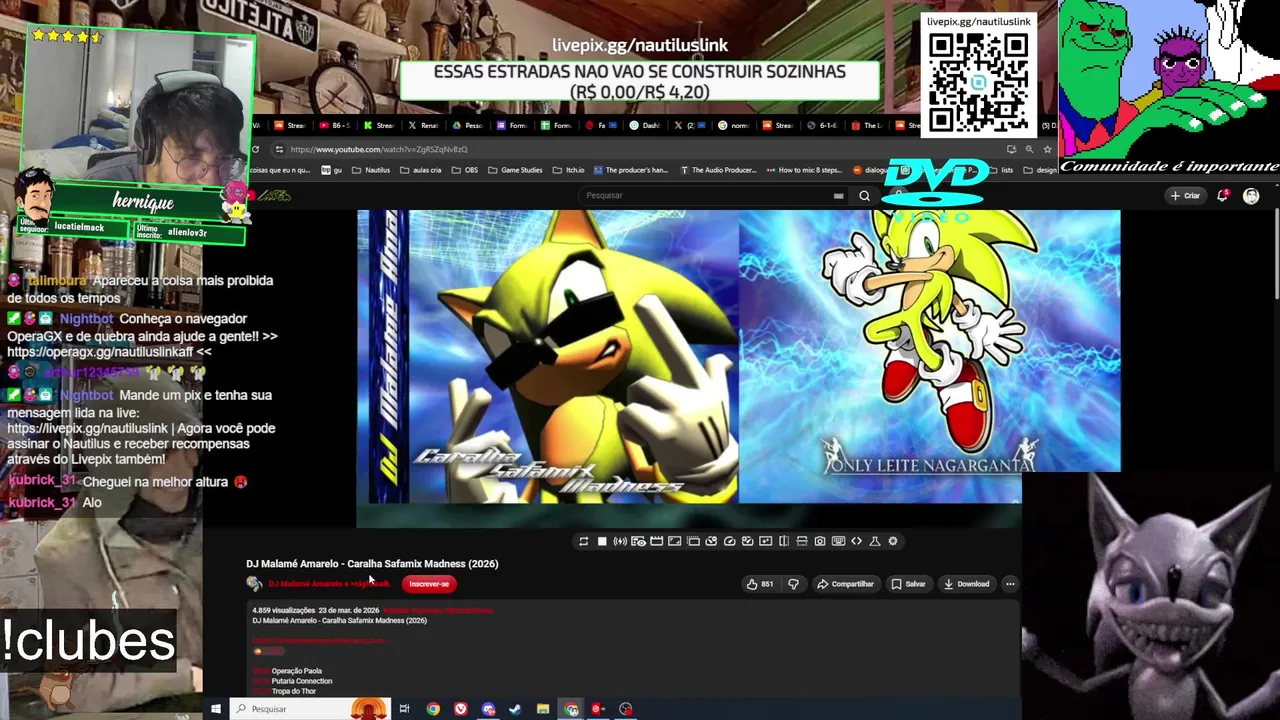This screenshot has width=1280, height=720.
Task: Open the aulas cria bookmarks folder
Action: click(420, 170)
